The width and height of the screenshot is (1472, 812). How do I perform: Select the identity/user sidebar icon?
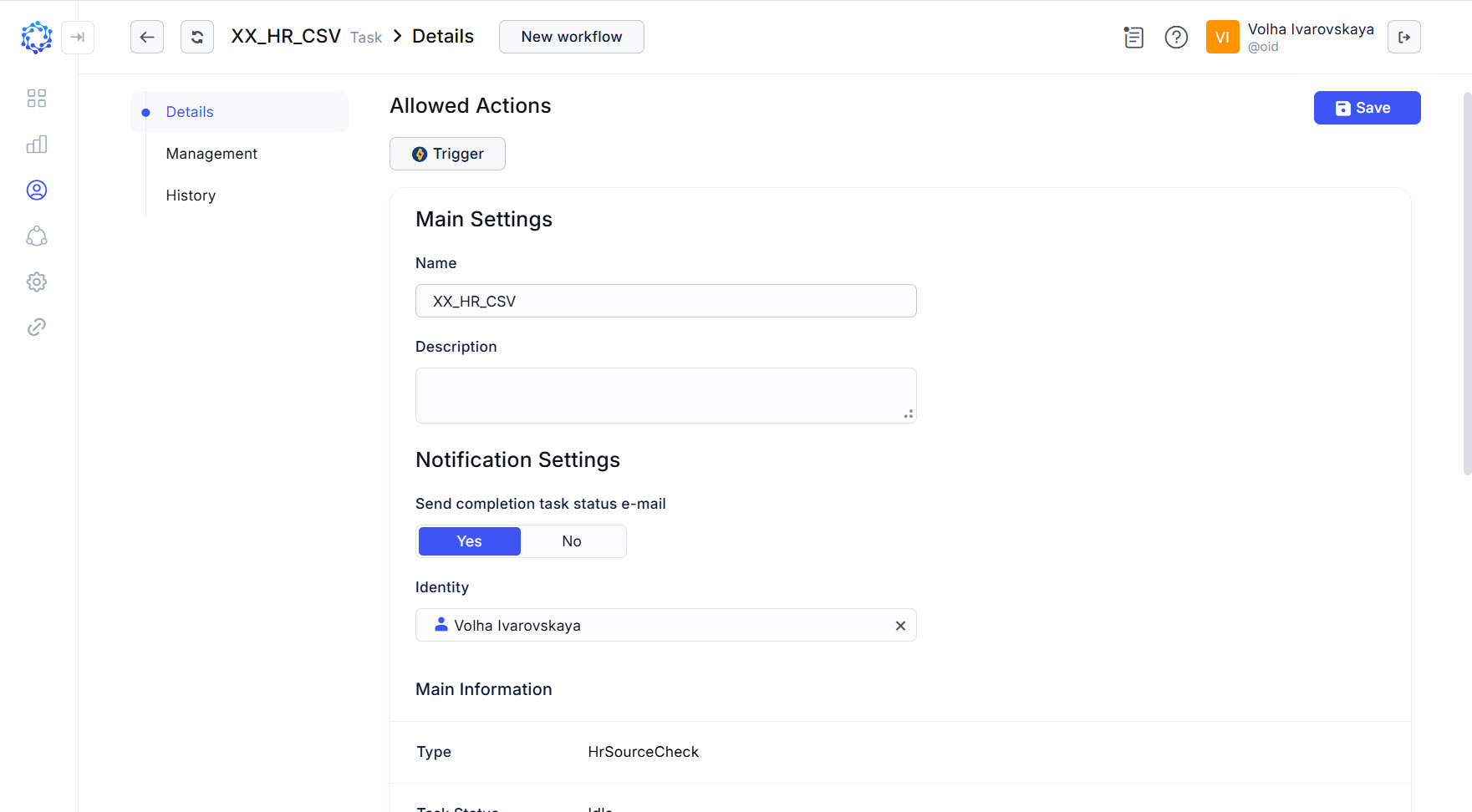36,190
